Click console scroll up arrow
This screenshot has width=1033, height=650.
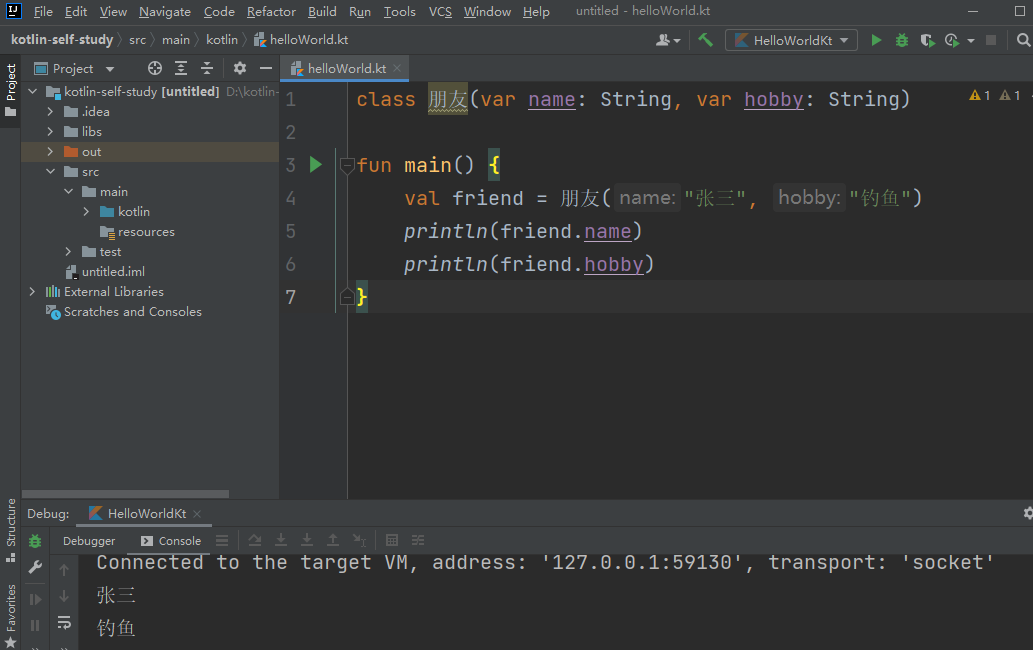(64, 570)
